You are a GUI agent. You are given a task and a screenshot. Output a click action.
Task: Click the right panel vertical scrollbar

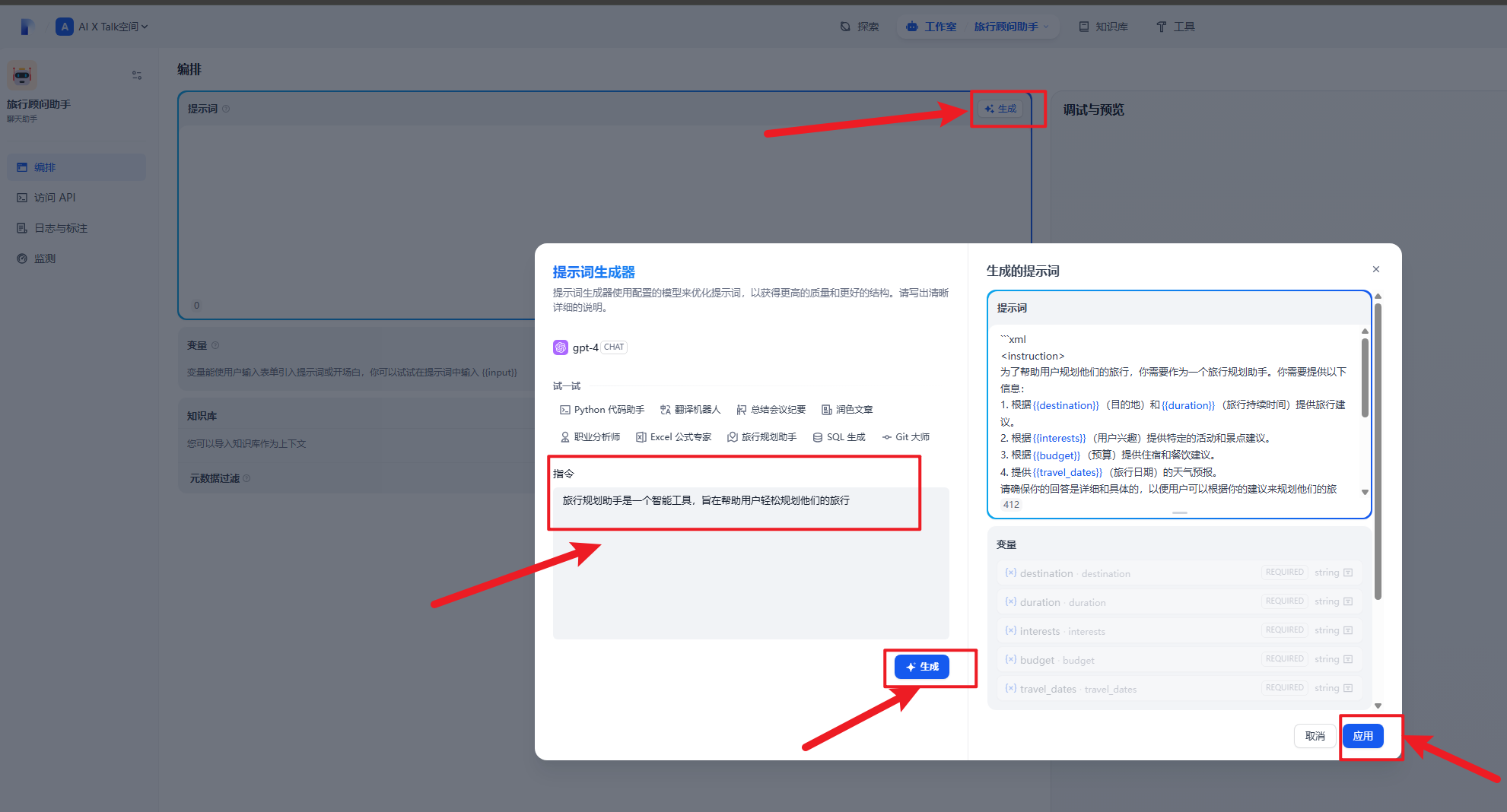pyautogui.click(x=1378, y=450)
